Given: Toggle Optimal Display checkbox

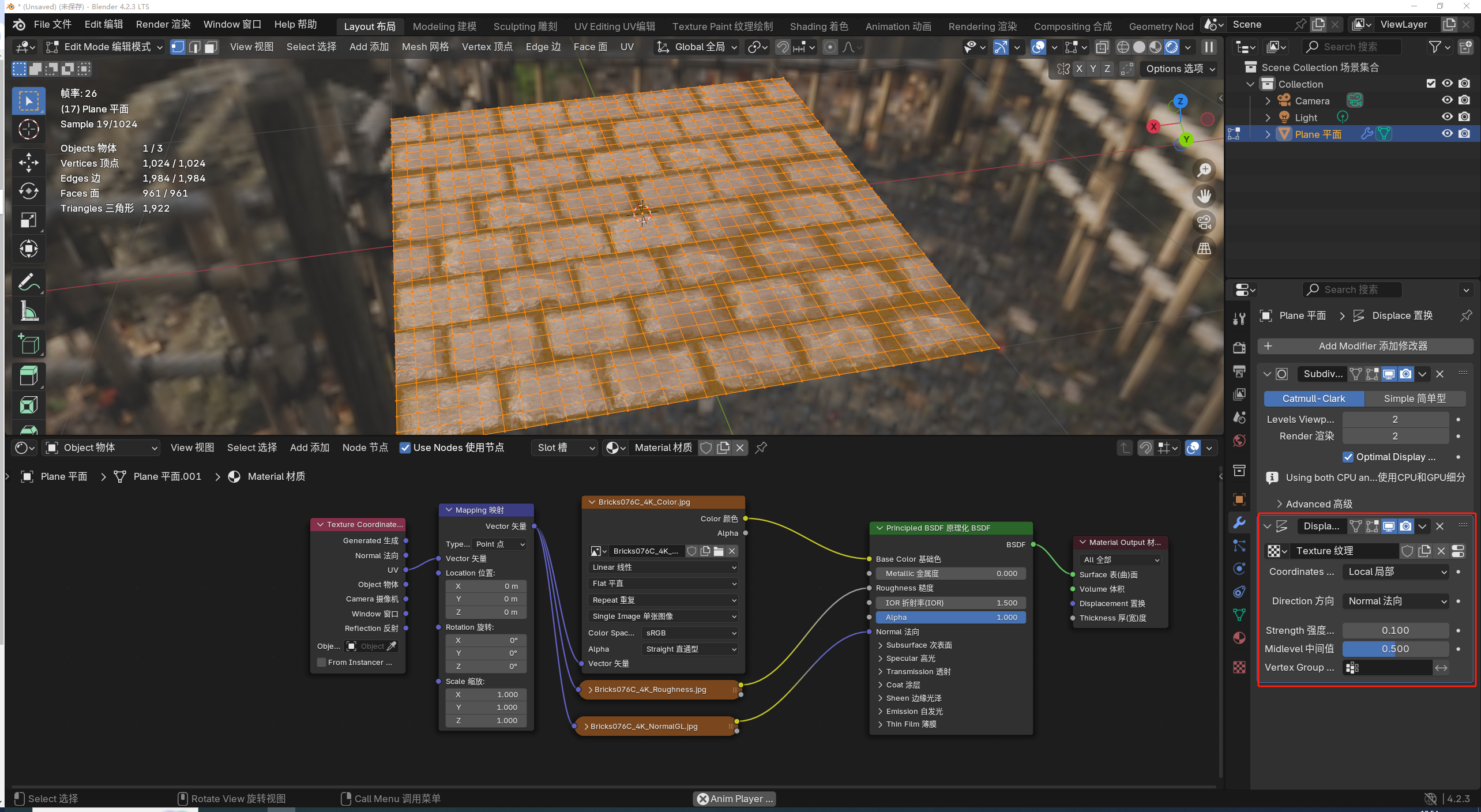Looking at the screenshot, I should pyautogui.click(x=1348, y=457).
